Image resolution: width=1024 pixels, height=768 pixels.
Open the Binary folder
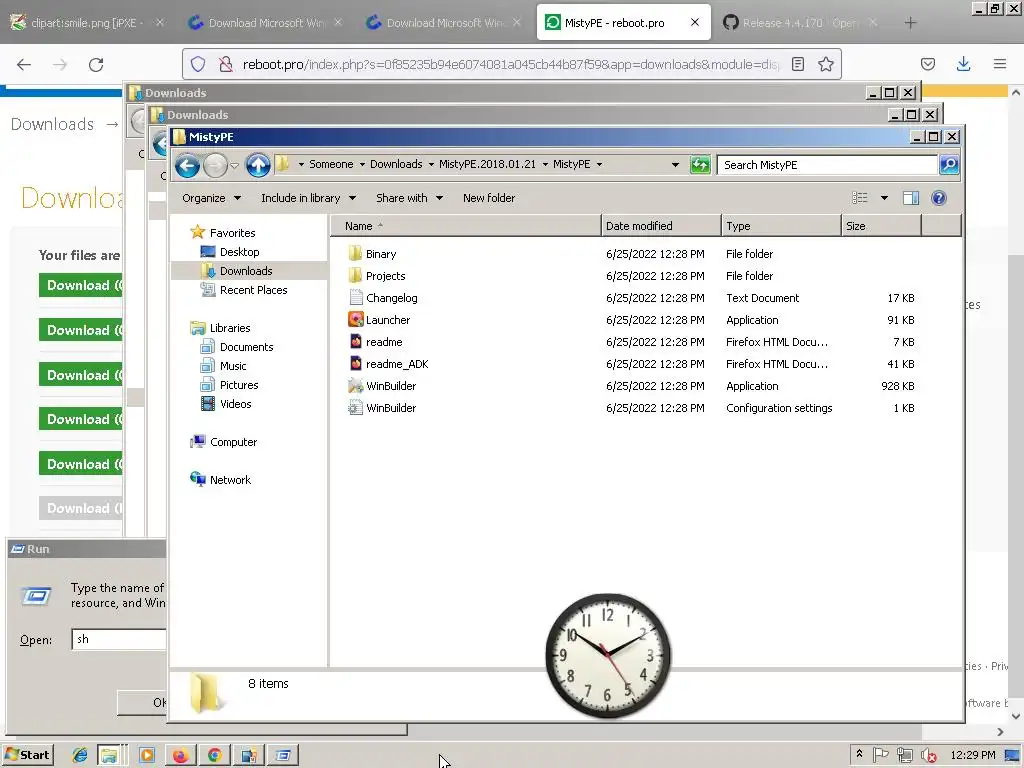[372, 254]
